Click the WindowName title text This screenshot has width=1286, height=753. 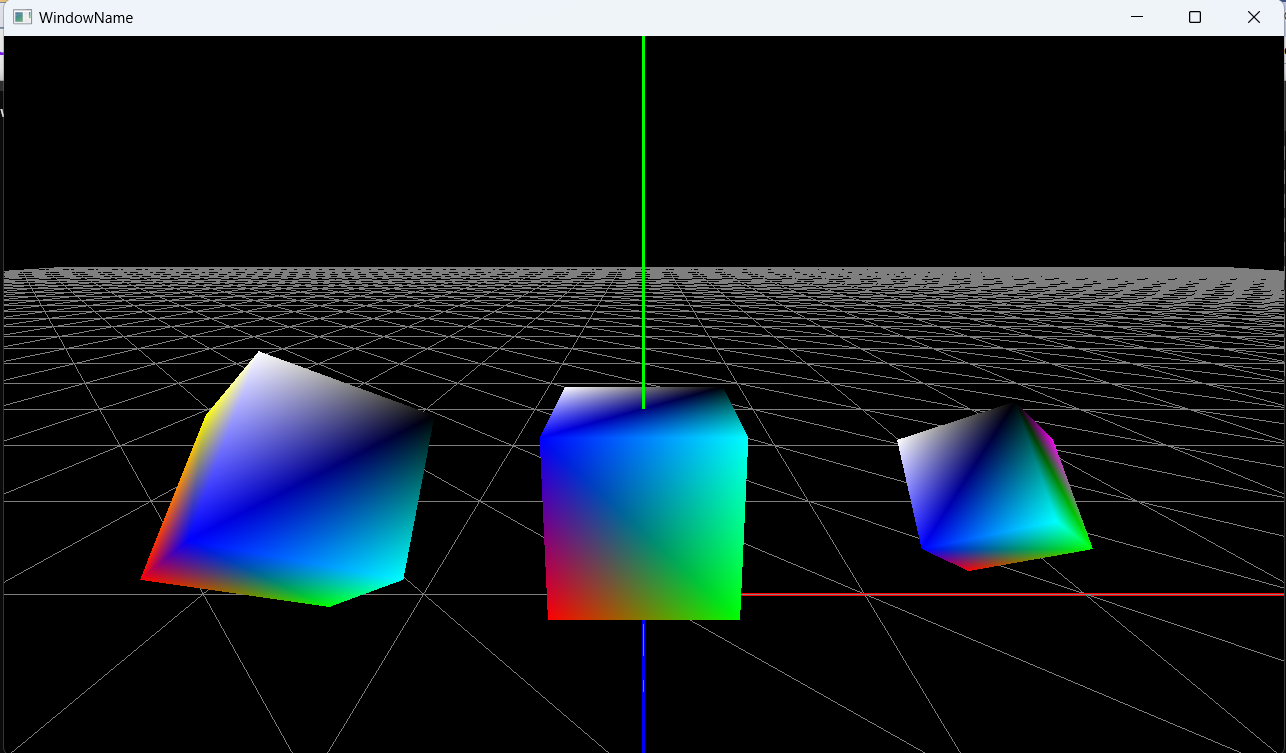coord(86,18)
